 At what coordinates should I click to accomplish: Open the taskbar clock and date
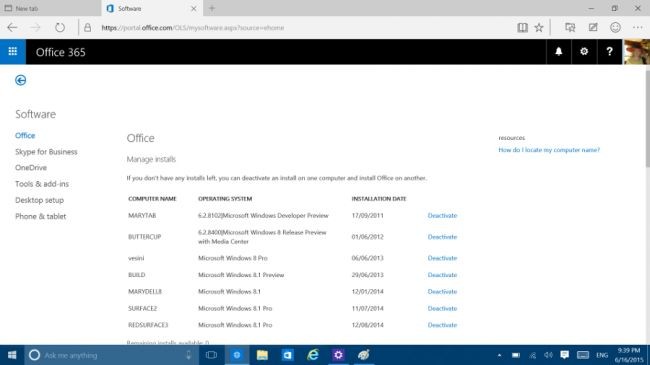(629, 355)
